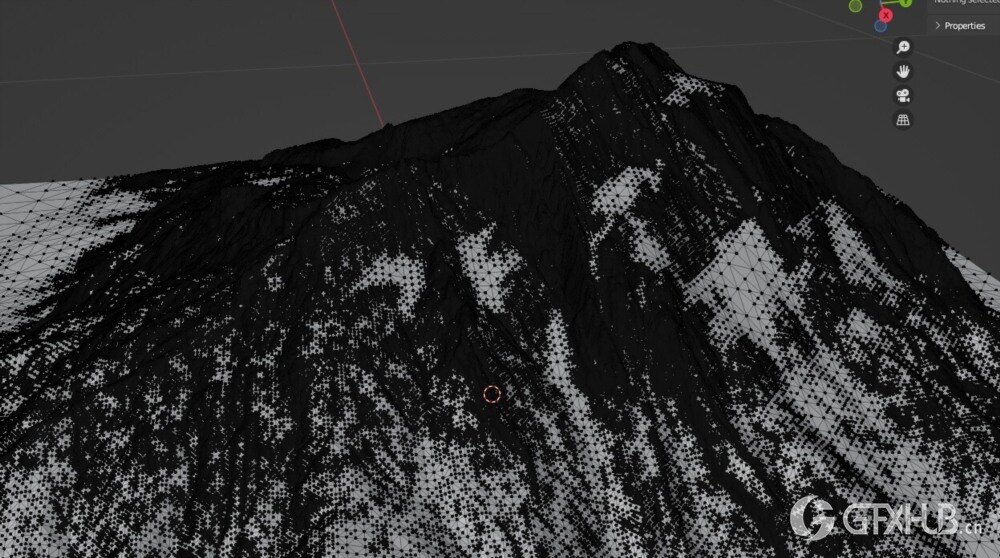The width and height of the screenshot is (1000, 558).
Task: Click the red X axis gizmo ball
Action: coord(886,16)
